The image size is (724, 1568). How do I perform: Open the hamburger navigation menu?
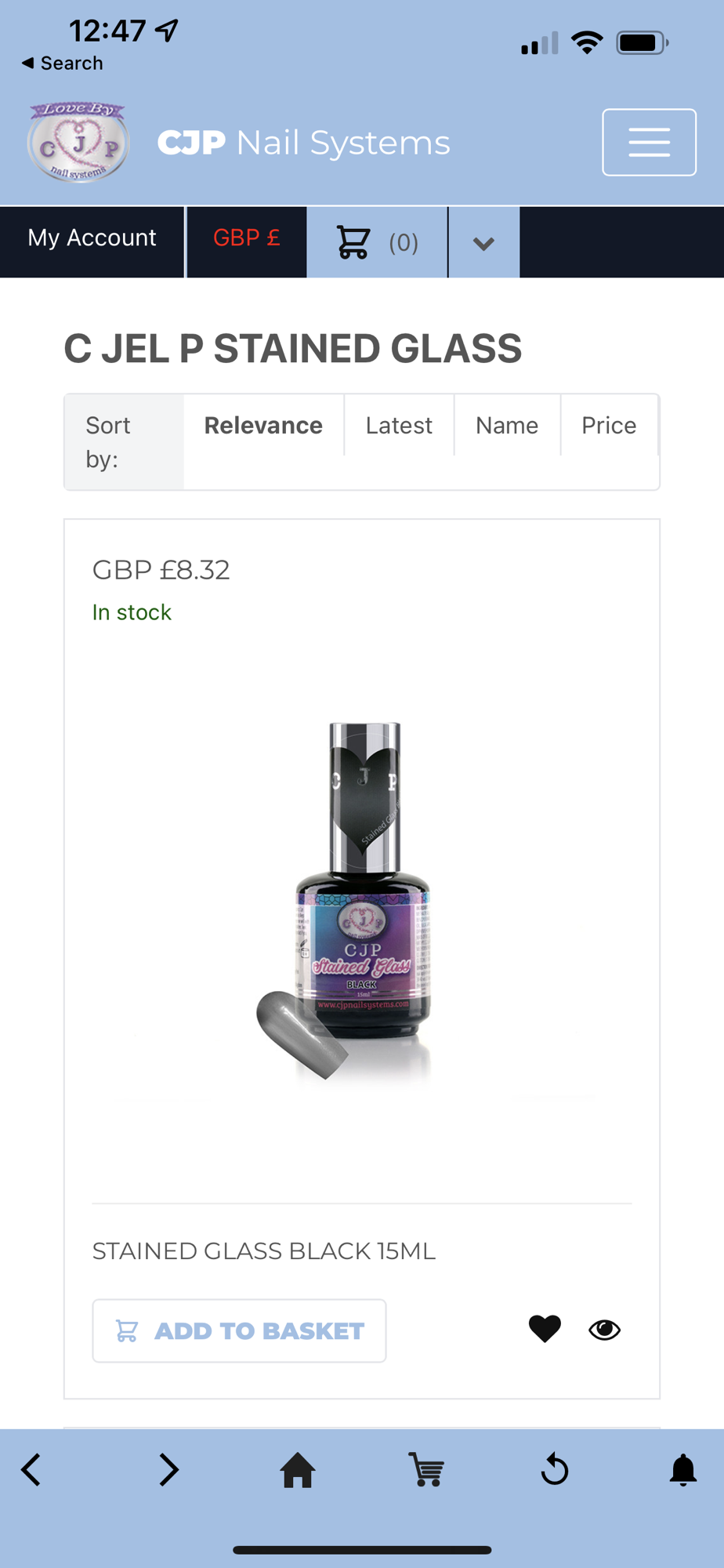[x=649, y=143]
